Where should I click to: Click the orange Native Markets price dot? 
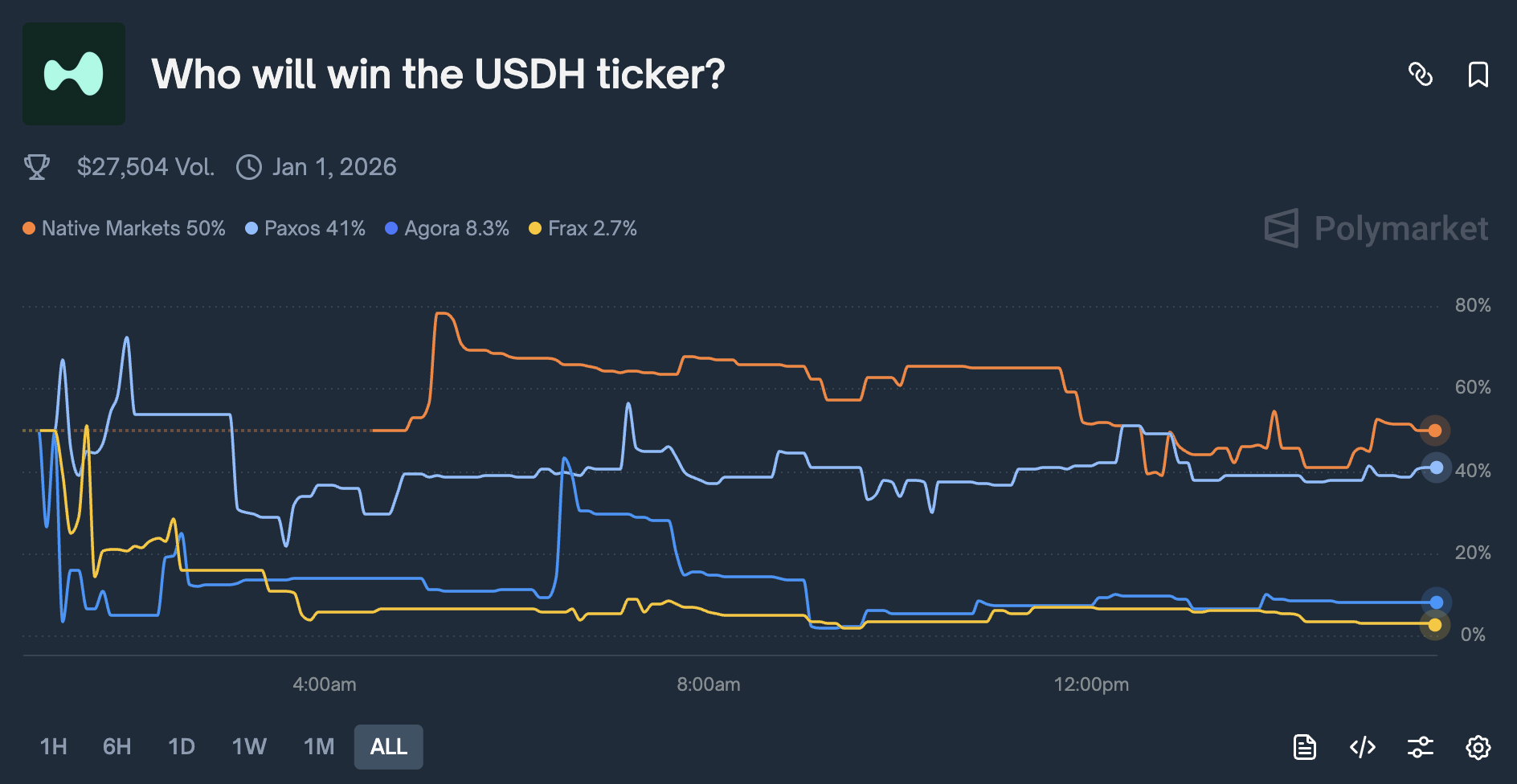point(1434,431)
